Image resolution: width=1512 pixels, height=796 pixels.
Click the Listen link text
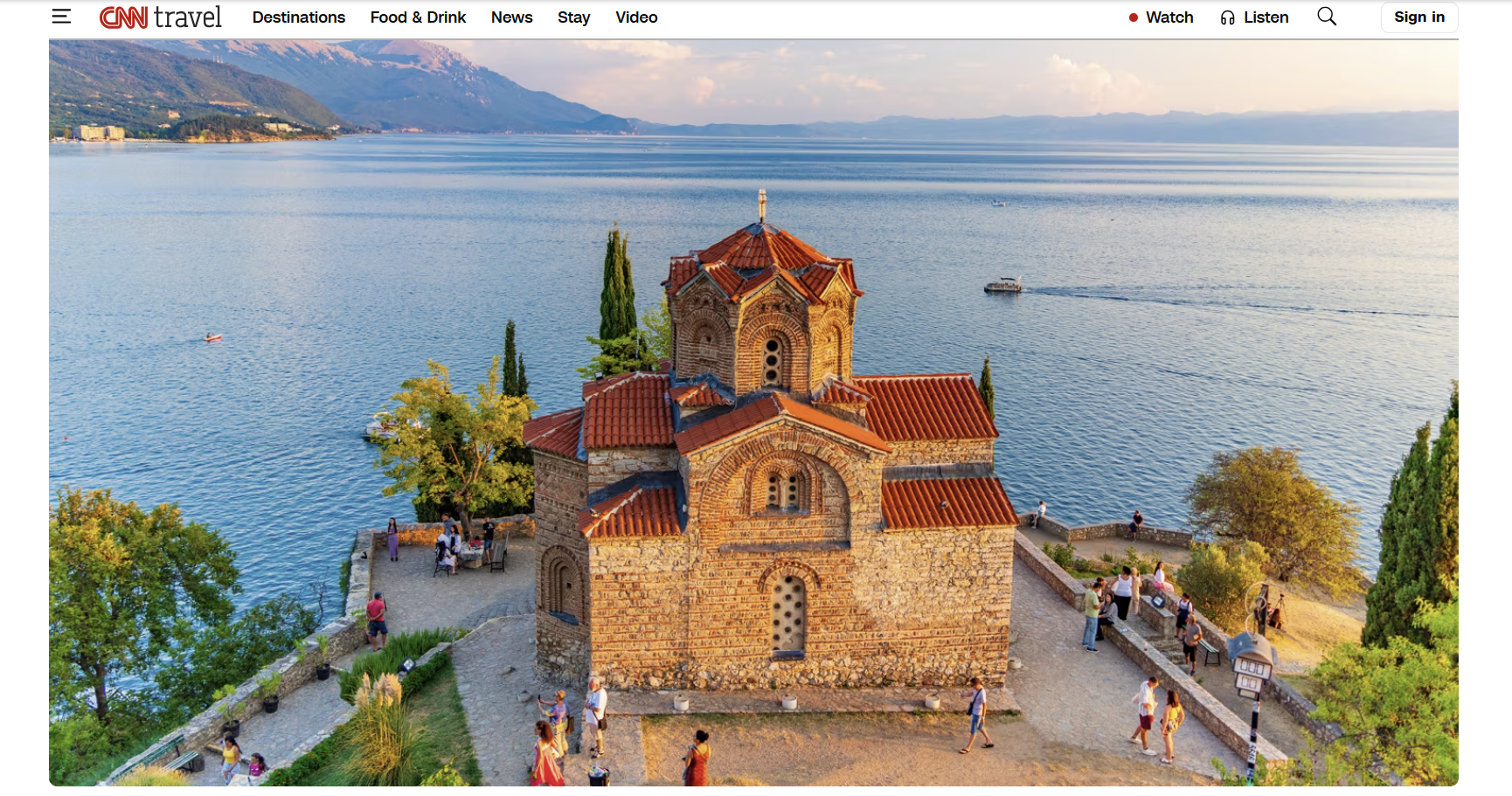(x=1266, y=17)
